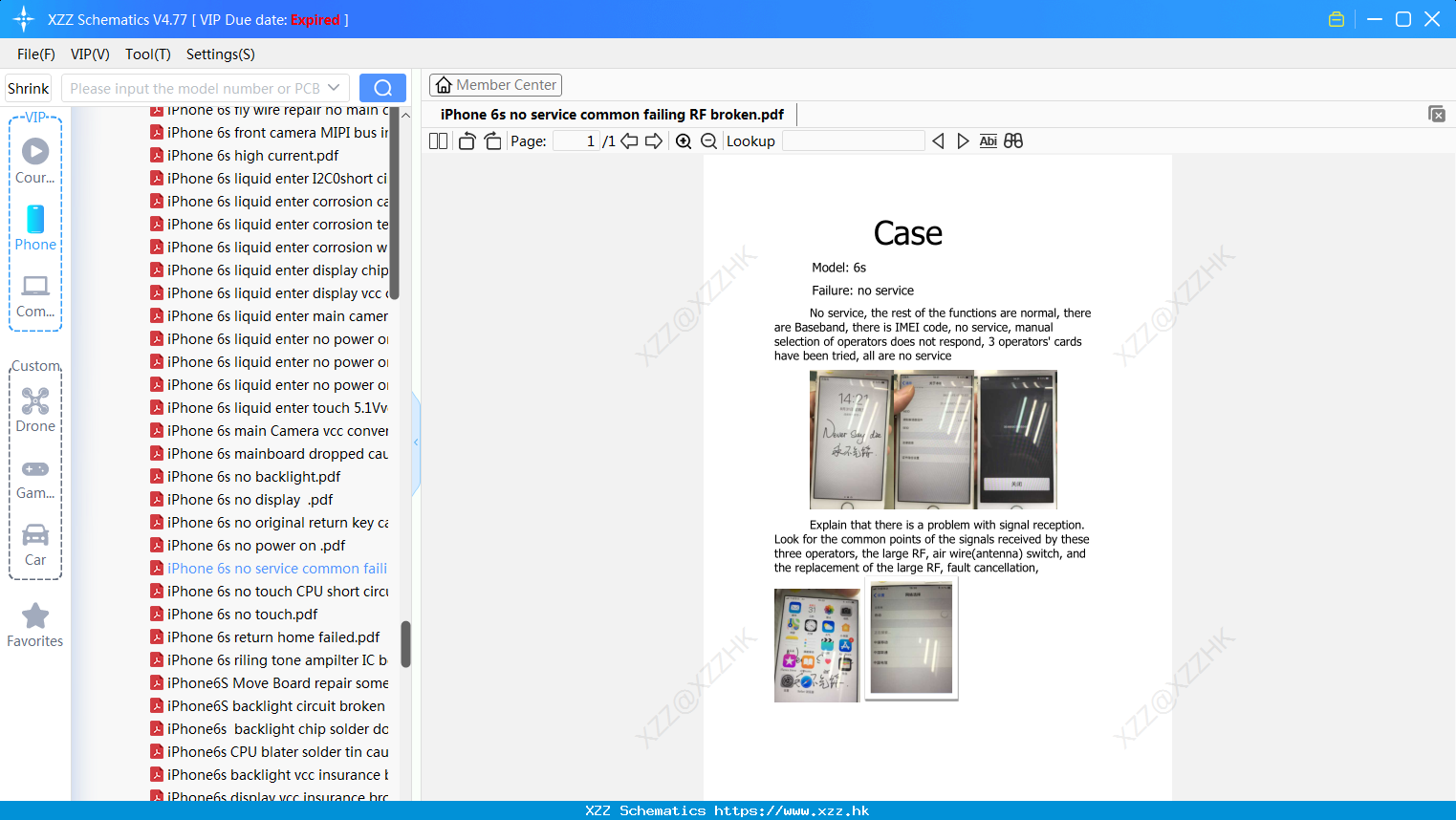Open the VIP(V) menu
The height and width of the screenshot is (820, 1456).
tap(90, 54)
